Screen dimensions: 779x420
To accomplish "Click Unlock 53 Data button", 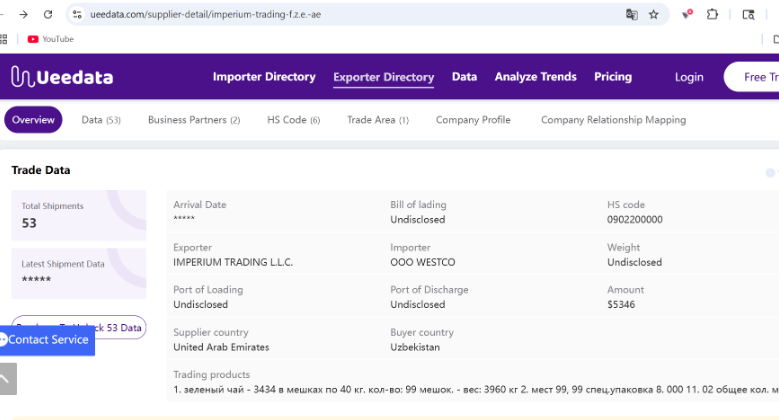I will click(x=119, y=328).
